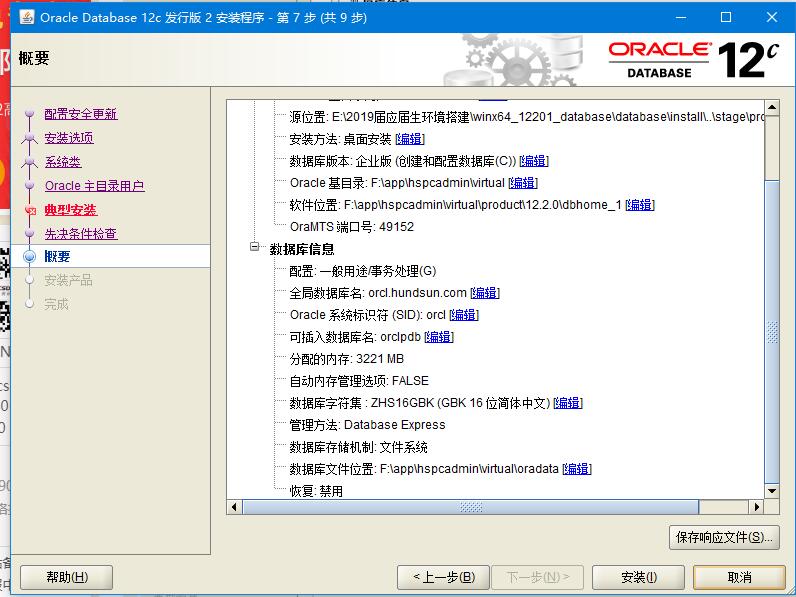Edit the 全局数据库名 value
The width and height of the screenshot is (796, 597).
485,293
